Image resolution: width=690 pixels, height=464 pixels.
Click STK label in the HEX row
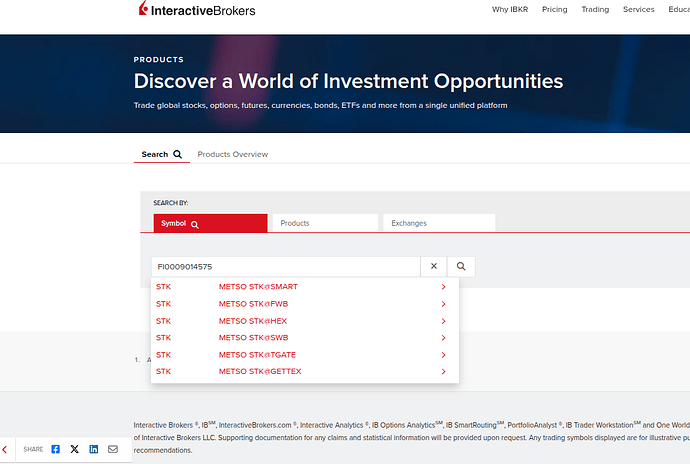pyautogui.click(x=163, y=321)
